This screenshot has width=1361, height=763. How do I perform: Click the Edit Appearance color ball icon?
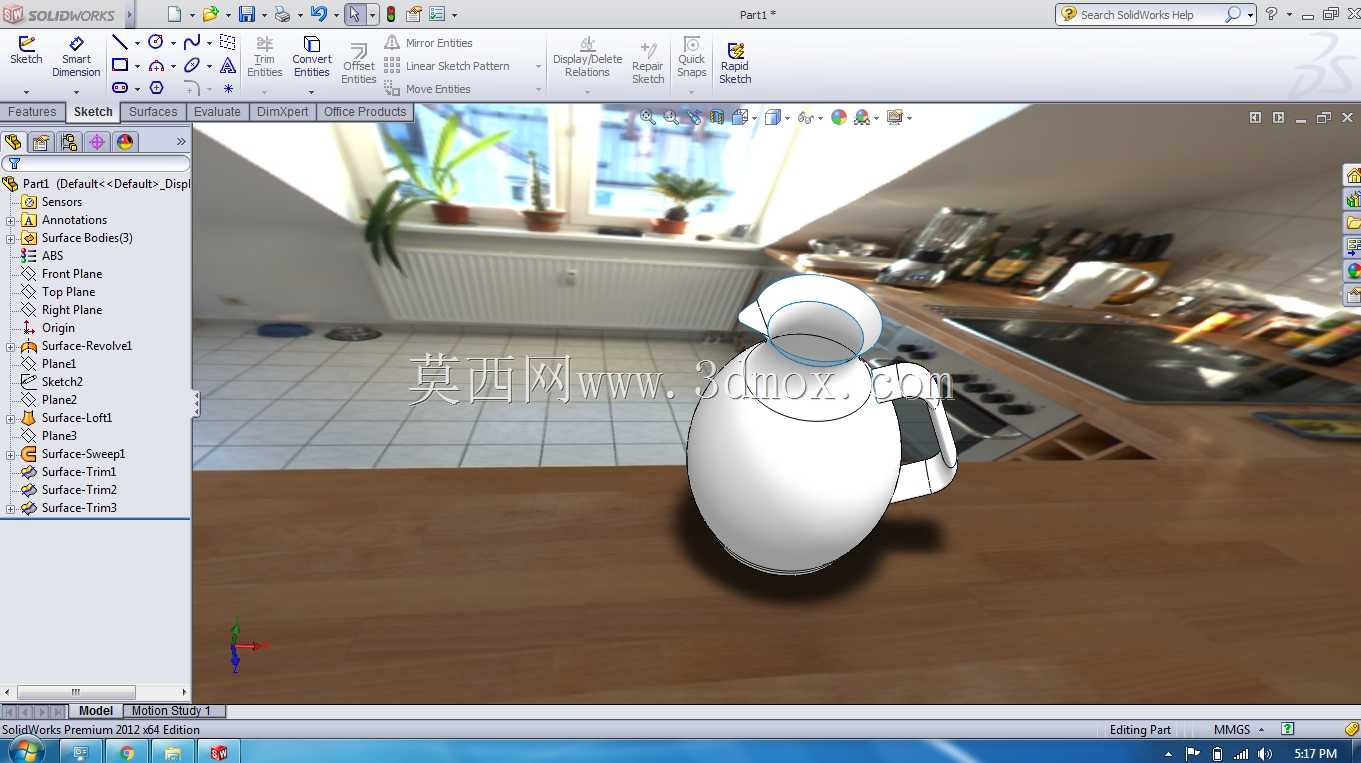click(838, 117)
